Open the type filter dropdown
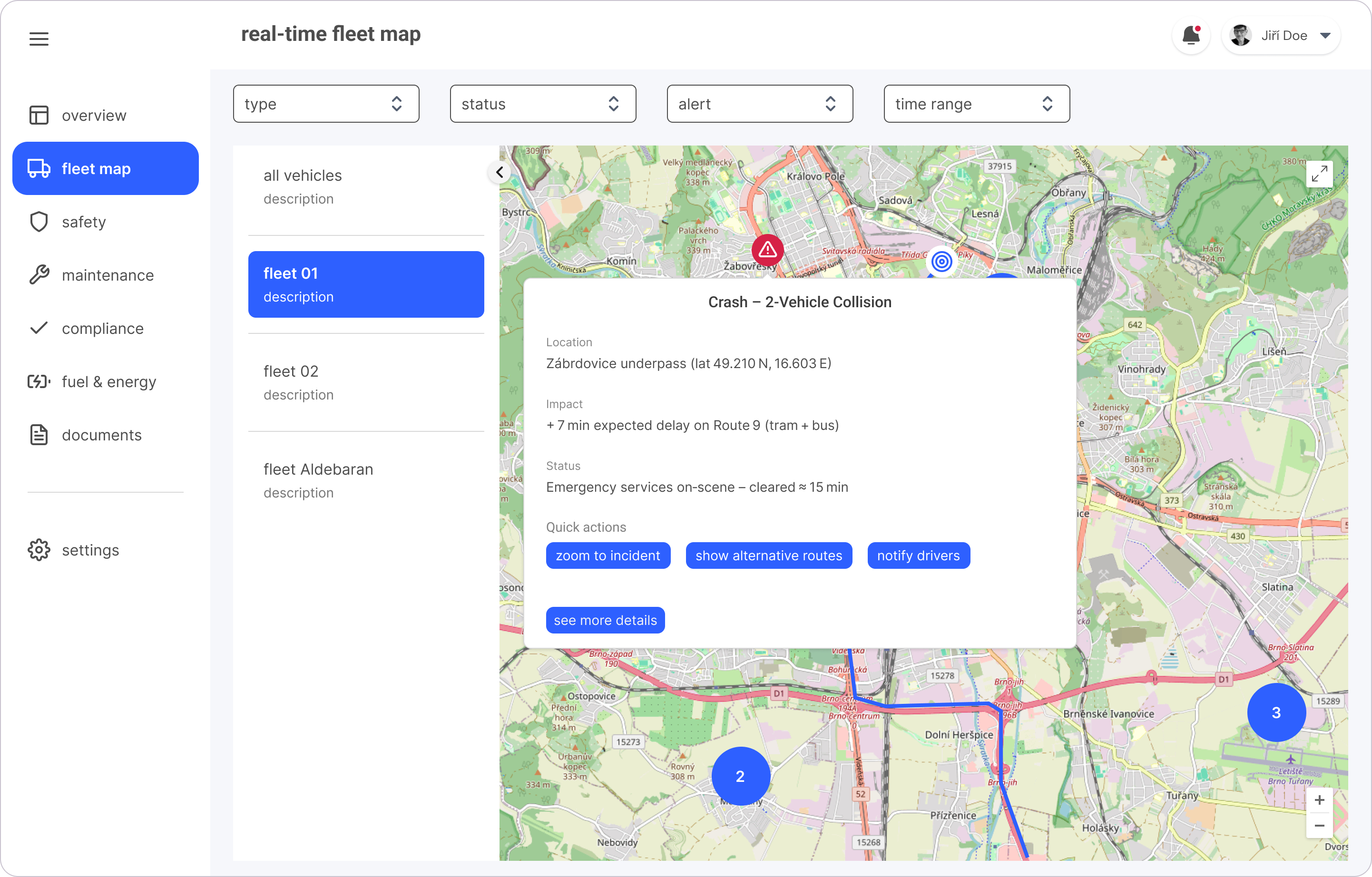 [326, 104]
